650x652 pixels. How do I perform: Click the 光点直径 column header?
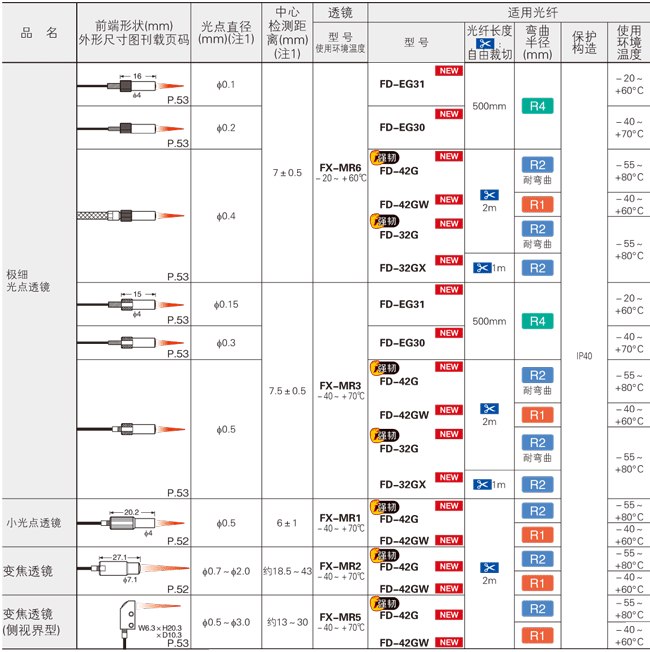point(226,32)
